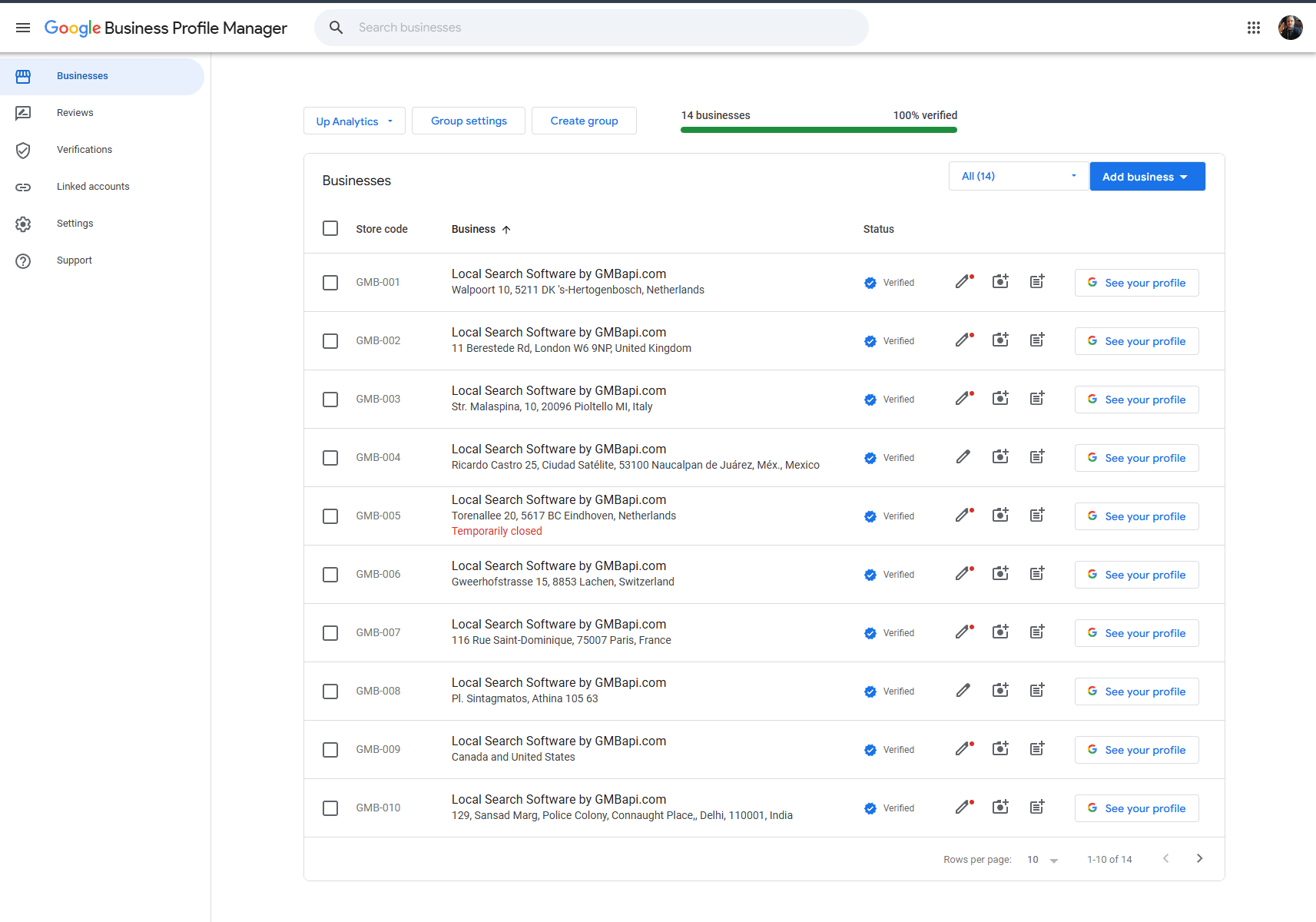
Task: Edit profile pencil icon for GMB-002
Action: click(963, 340)
